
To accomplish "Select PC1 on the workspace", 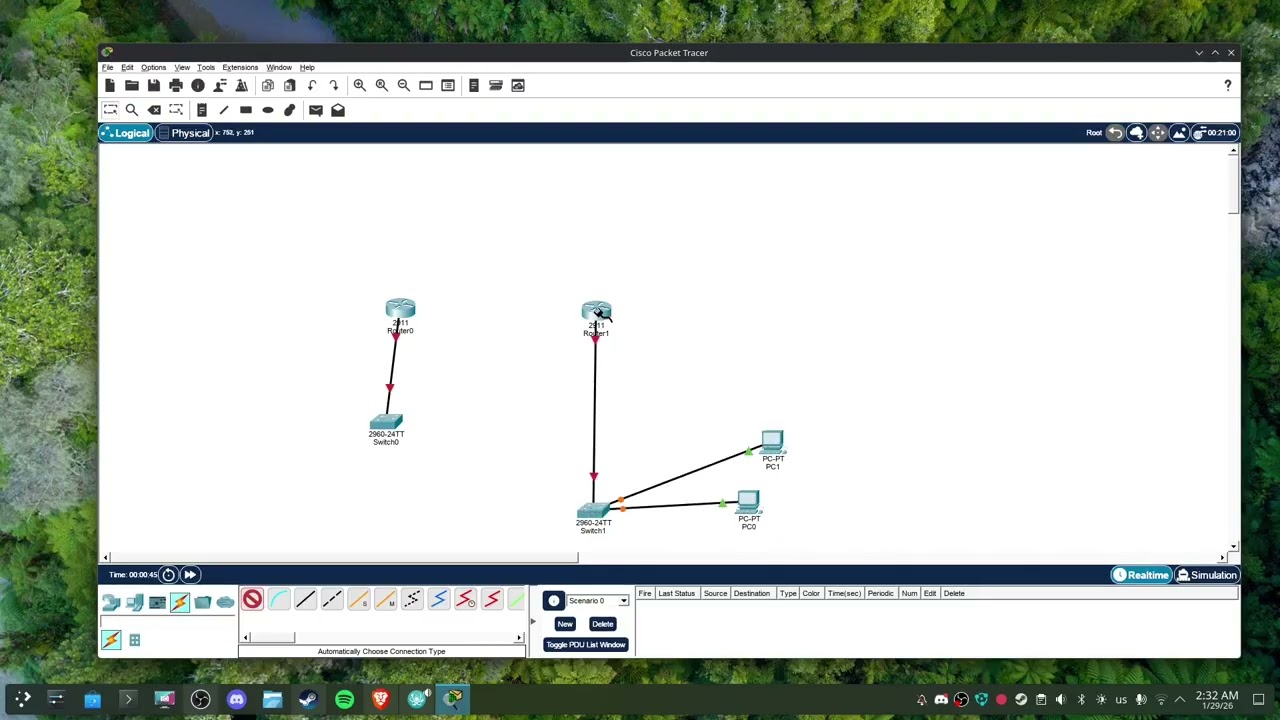I will click(x=772, y=442).
